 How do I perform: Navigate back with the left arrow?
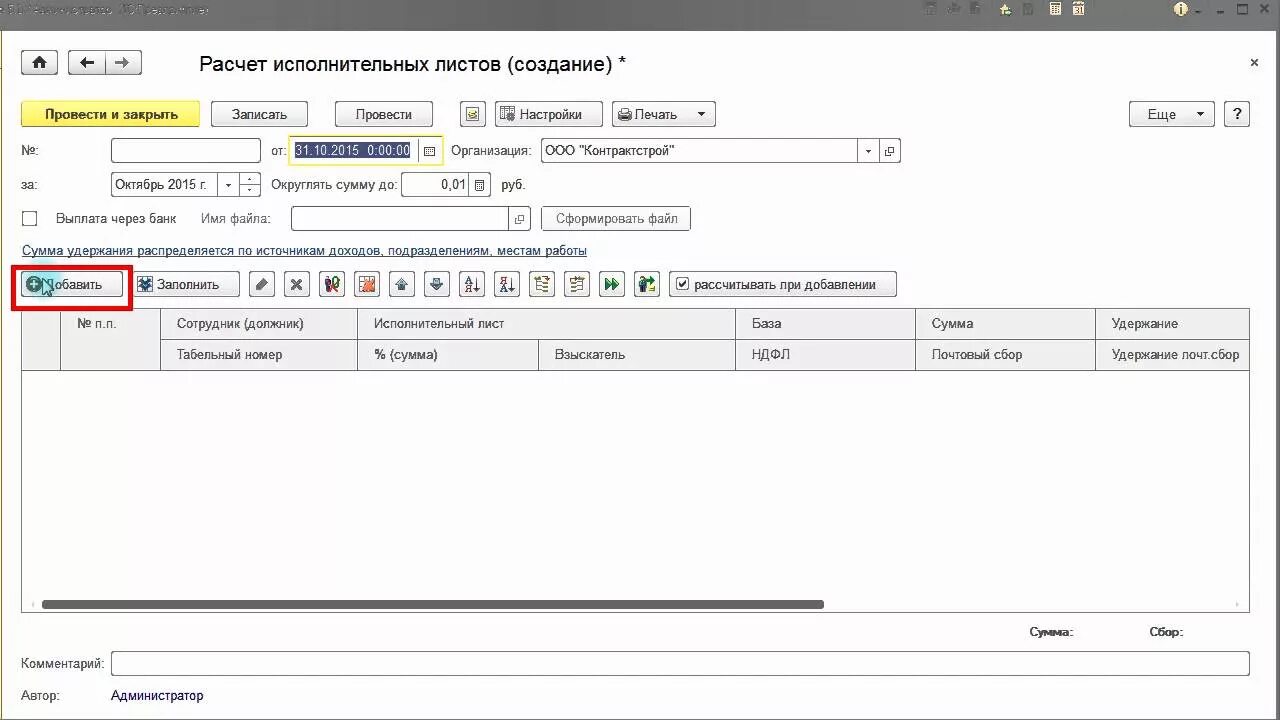click(x=87, y=63)
